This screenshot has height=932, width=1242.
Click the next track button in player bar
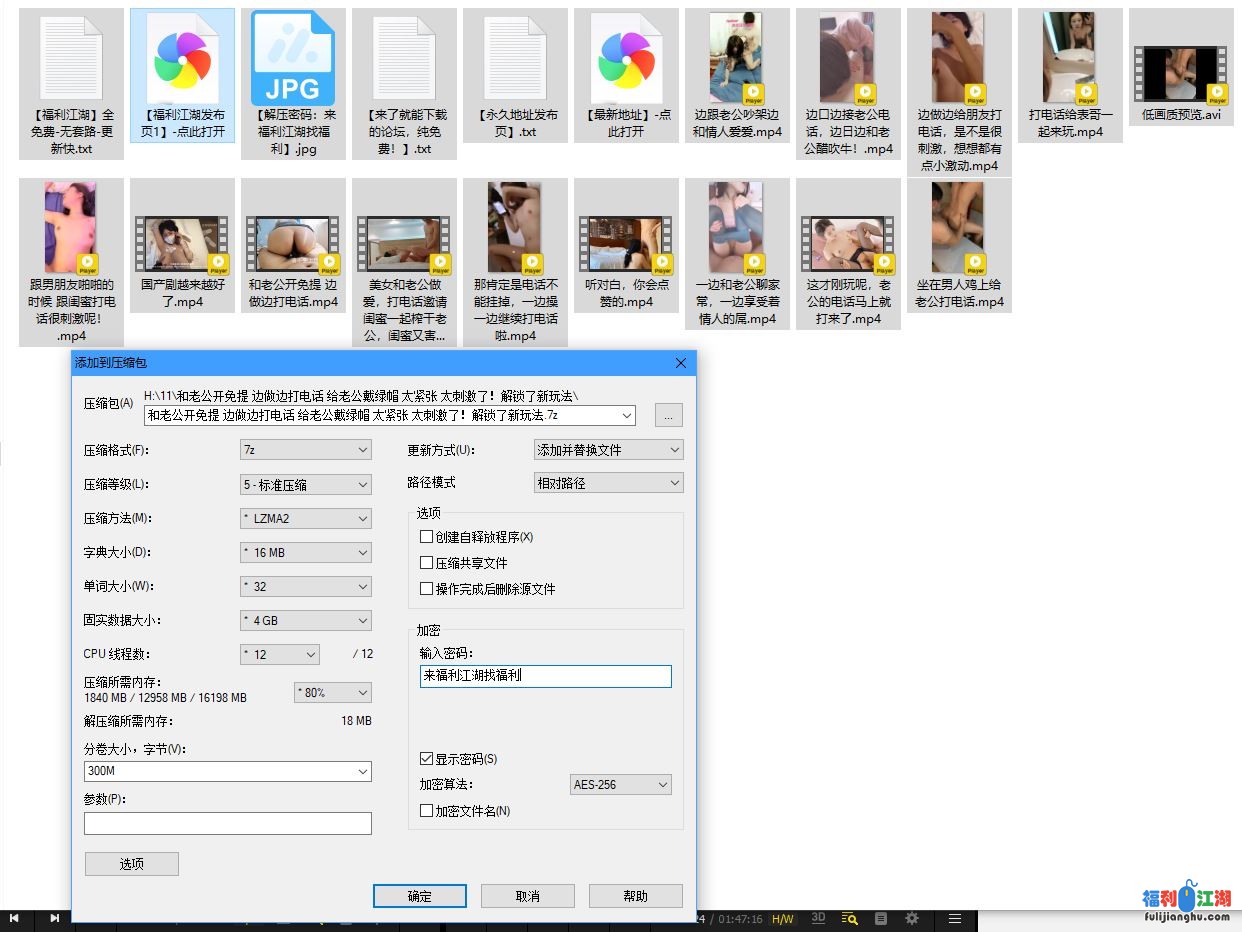click(x=54, y=918)
